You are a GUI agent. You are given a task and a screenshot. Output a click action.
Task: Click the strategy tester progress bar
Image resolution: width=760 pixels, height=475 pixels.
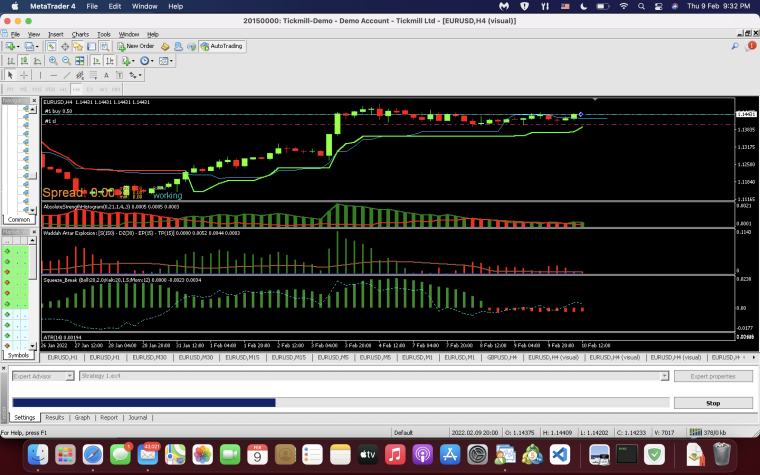click(x=341, y=403)
